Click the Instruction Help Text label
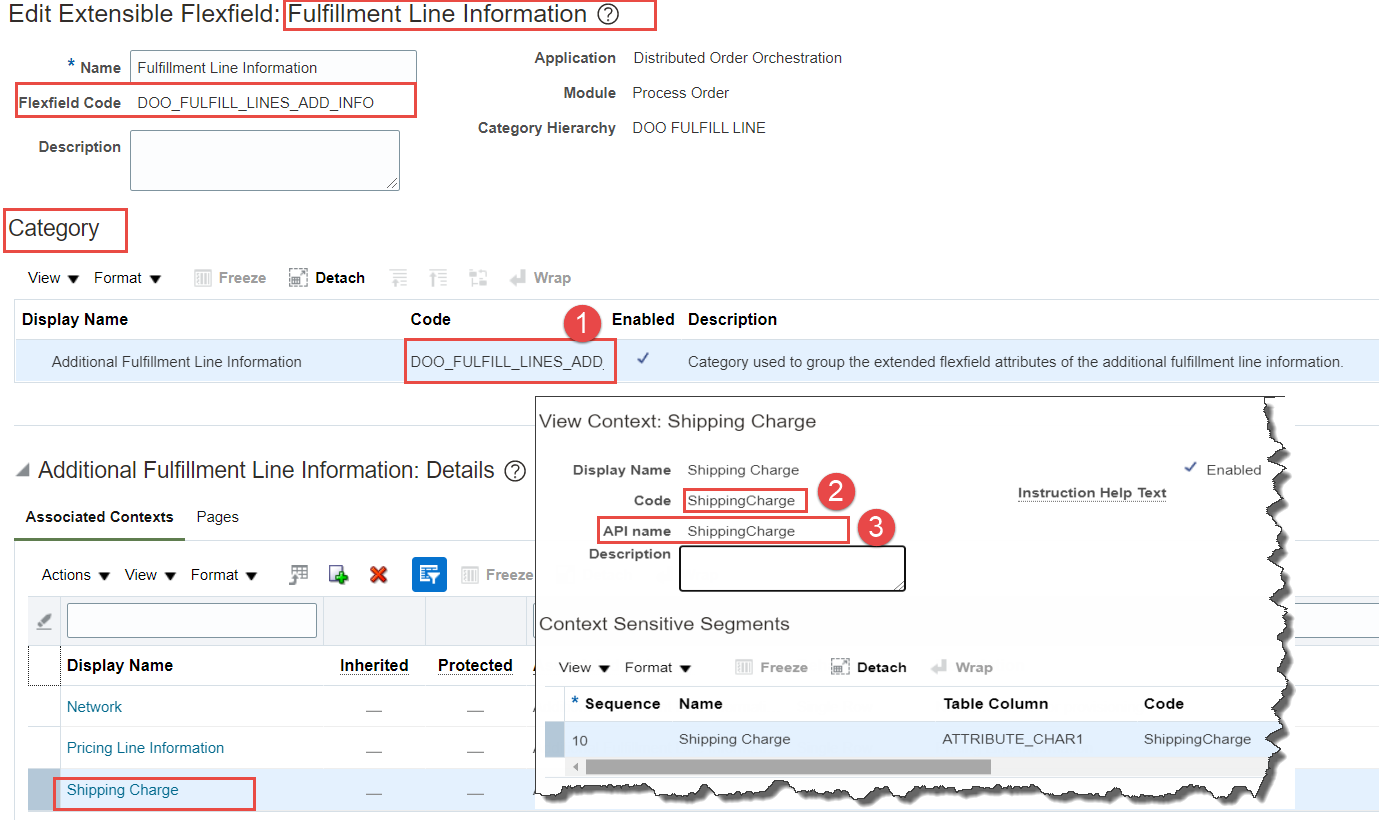The image size is (1379, 820). 1092,493
